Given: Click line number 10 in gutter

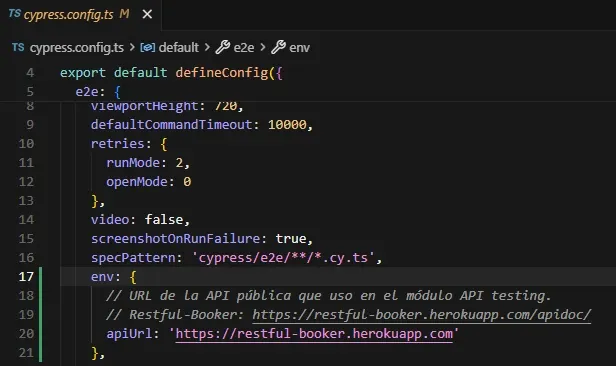Looking at the screenshot, I should tap(26, 144).
